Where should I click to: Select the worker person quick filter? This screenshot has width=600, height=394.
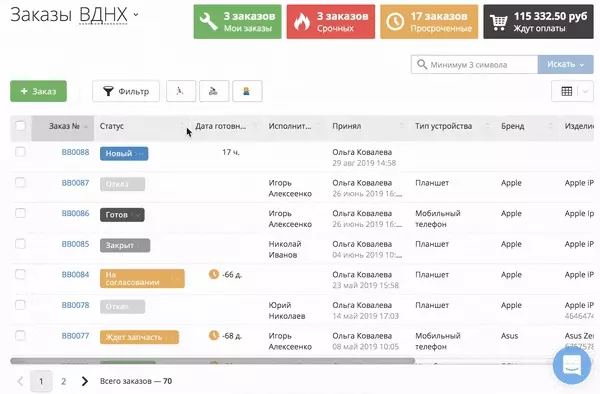(247, 91)
